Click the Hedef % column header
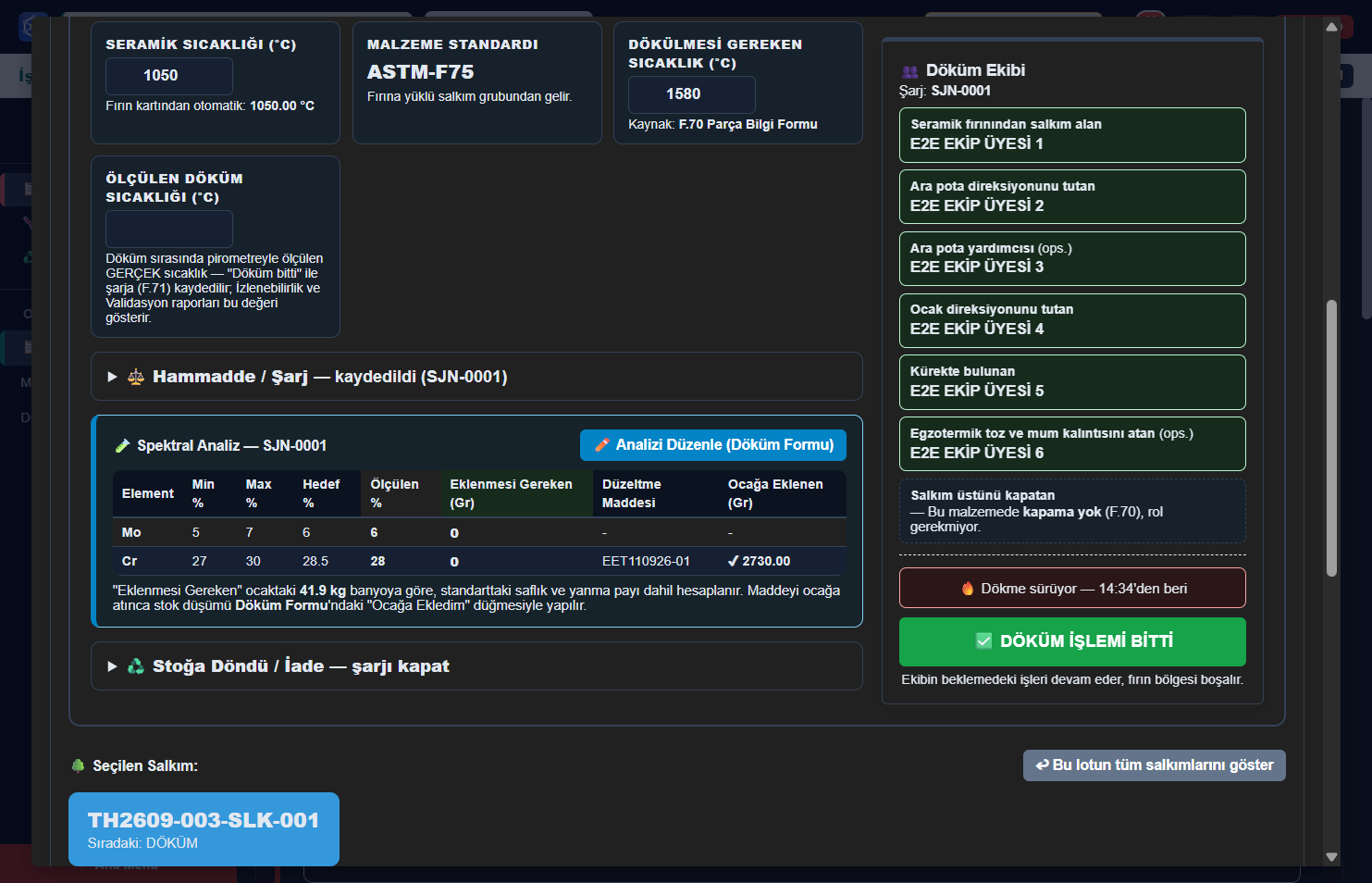Screen dimensions: 1372x883 pos(327,493)
